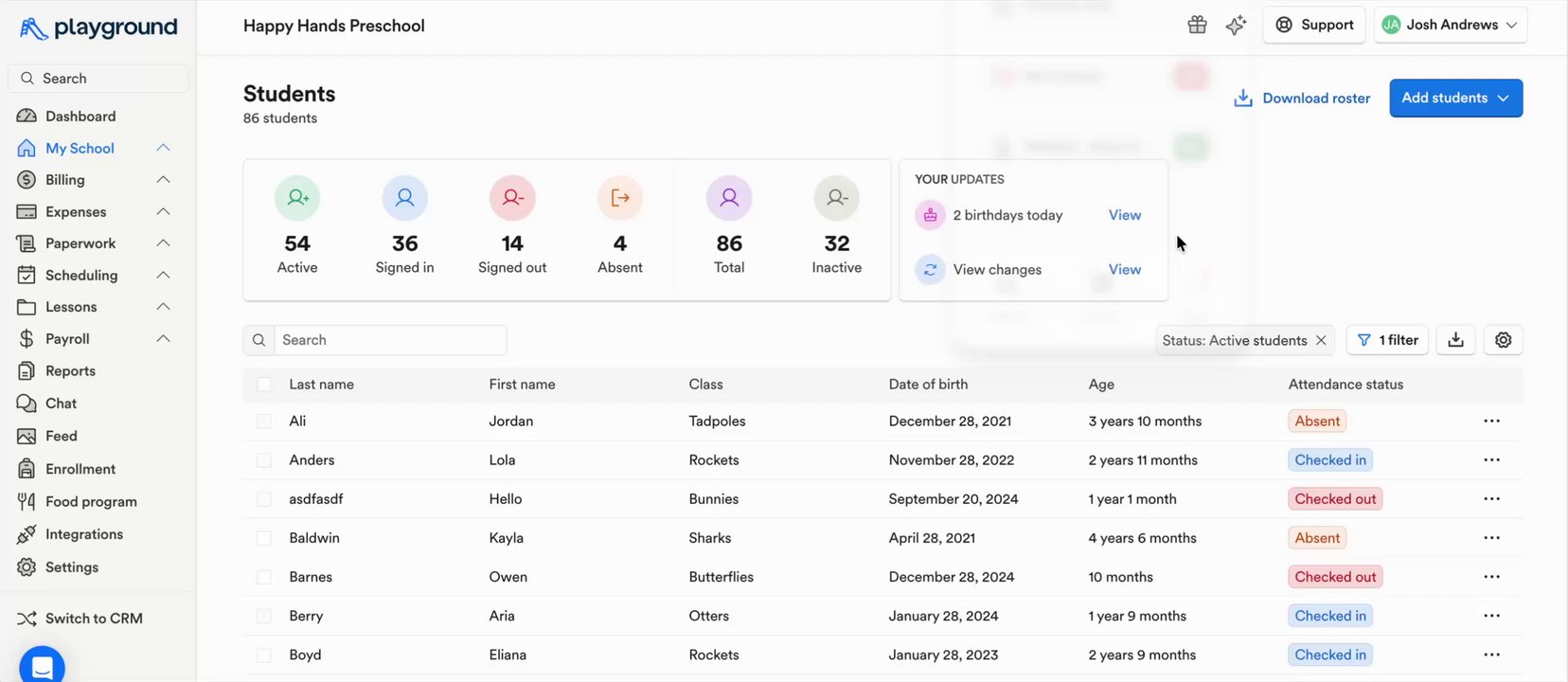This screenshot has width=1568, height=682.
Task: Click the Download roster link
Action: [1302, 99]
